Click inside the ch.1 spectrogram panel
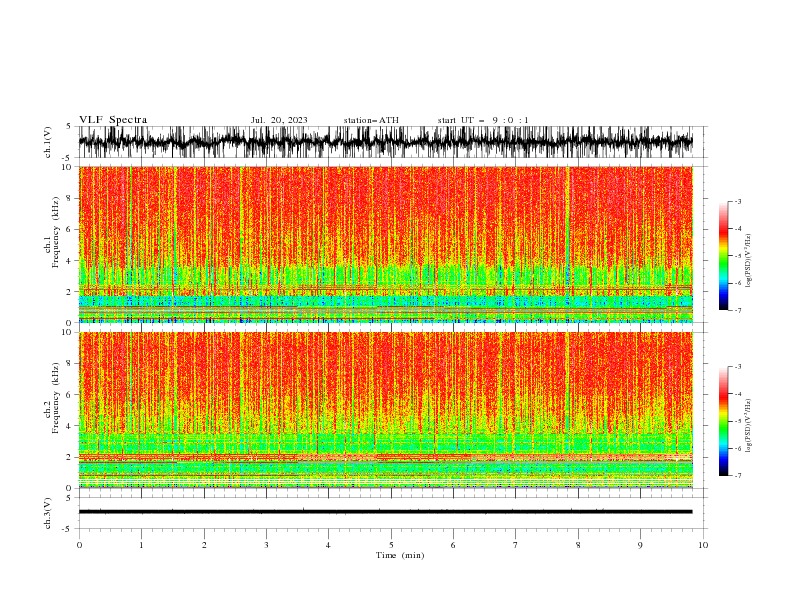792x612 pixels. pos(385,244)
